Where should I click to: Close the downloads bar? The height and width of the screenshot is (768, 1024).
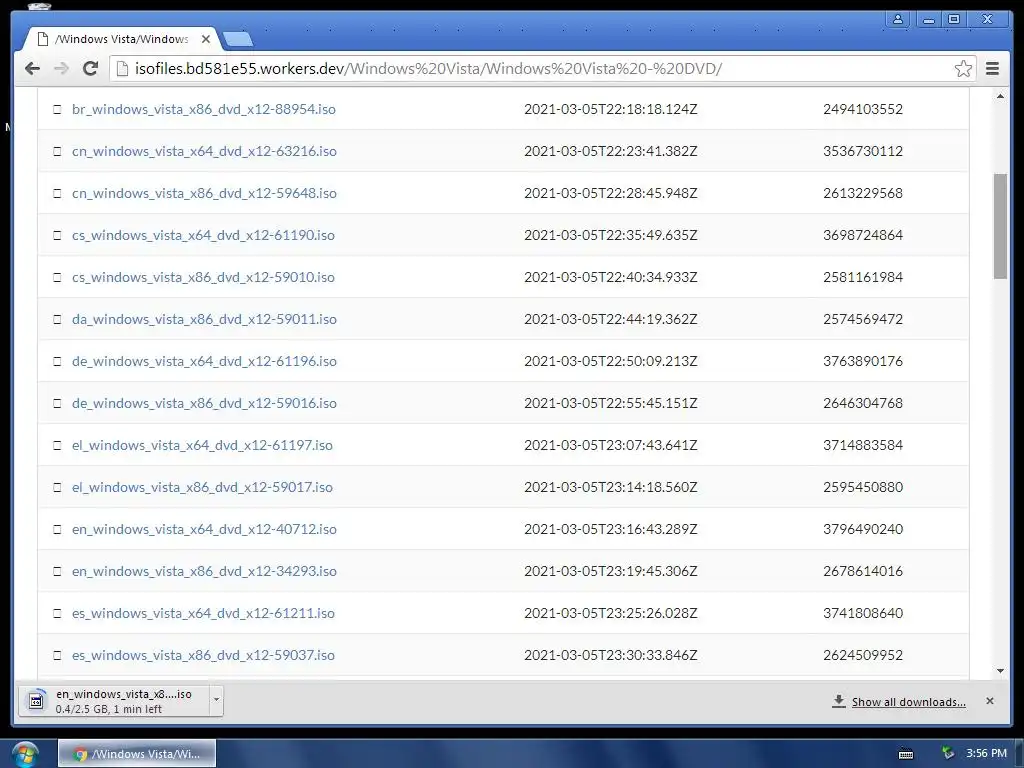989,701
